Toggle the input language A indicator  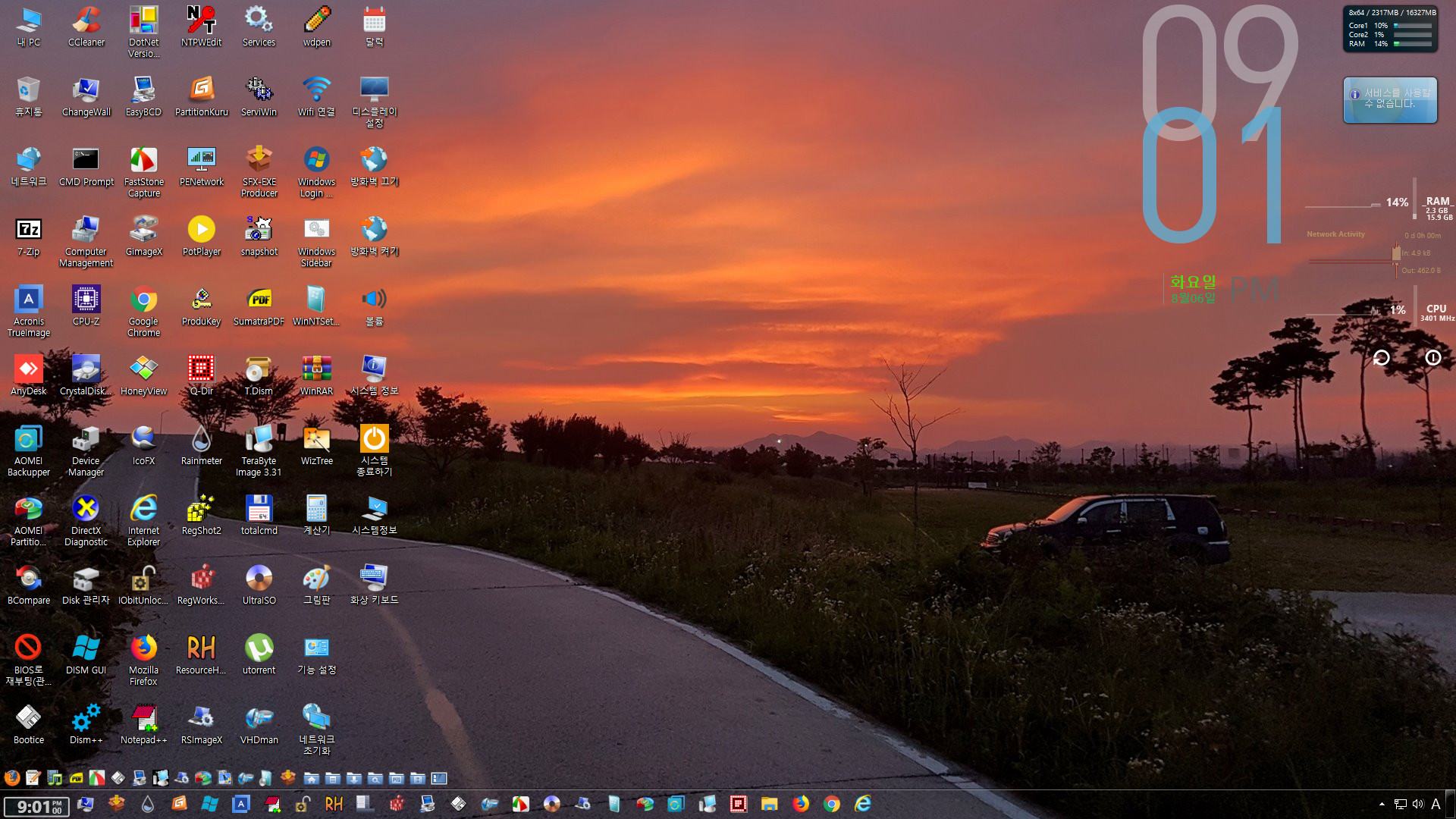1436,804
